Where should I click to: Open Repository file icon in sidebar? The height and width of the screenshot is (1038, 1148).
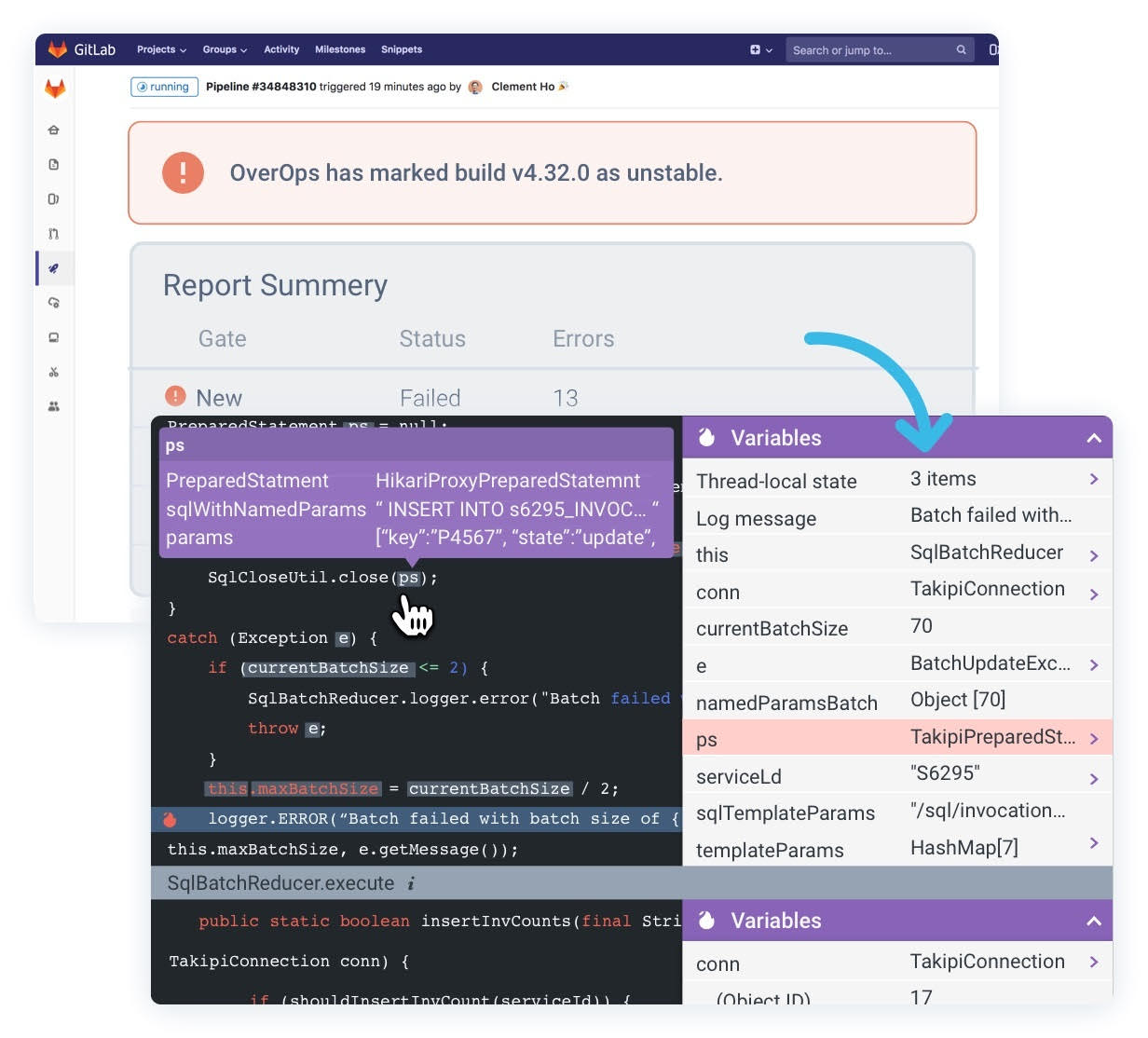(x=54, y=164)
